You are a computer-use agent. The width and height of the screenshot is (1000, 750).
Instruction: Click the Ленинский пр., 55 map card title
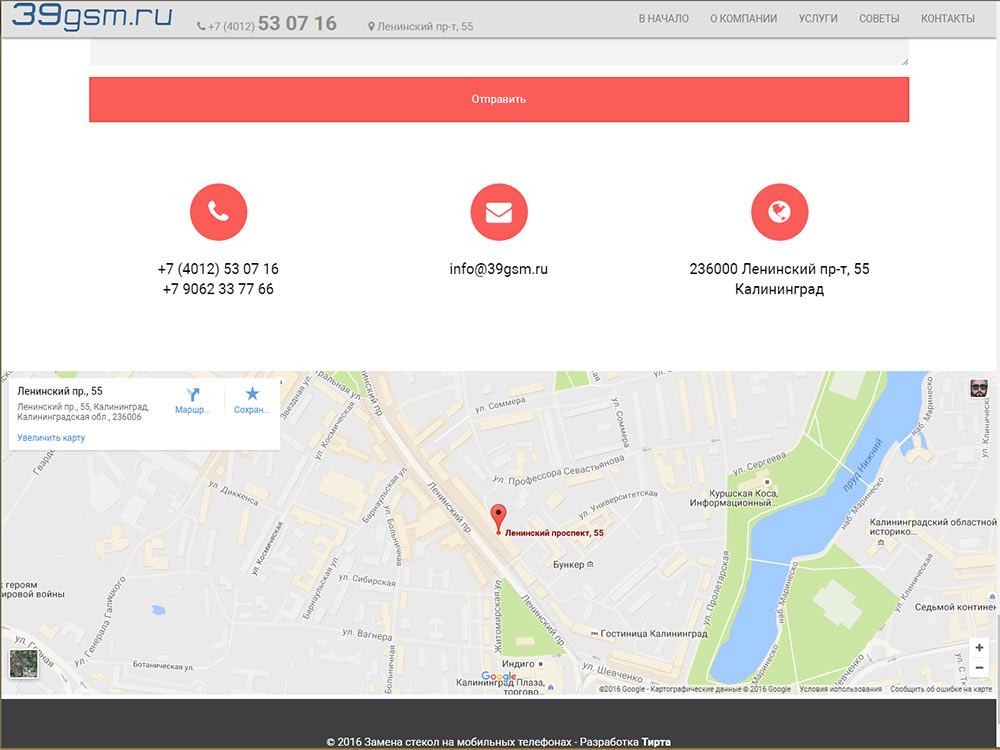[x=60, y=391]
